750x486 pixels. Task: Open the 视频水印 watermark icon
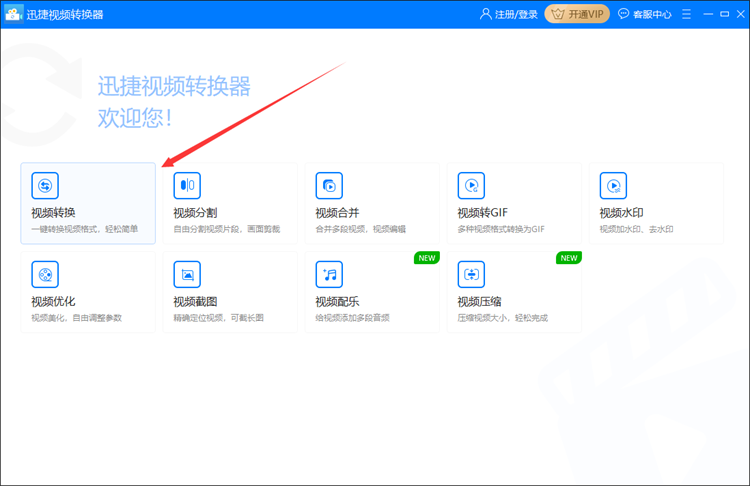[613, 185]
